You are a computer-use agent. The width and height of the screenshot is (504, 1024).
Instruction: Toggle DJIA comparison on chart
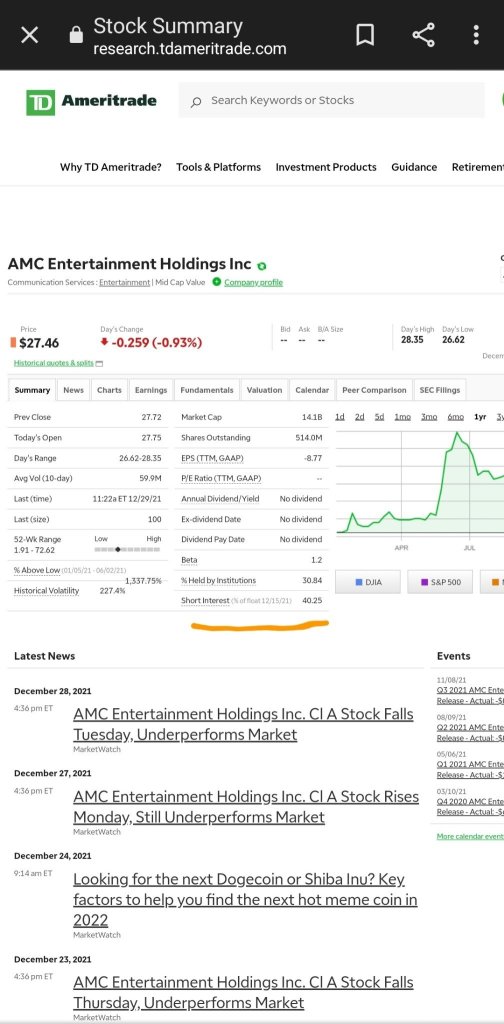[x=368, y=582]
